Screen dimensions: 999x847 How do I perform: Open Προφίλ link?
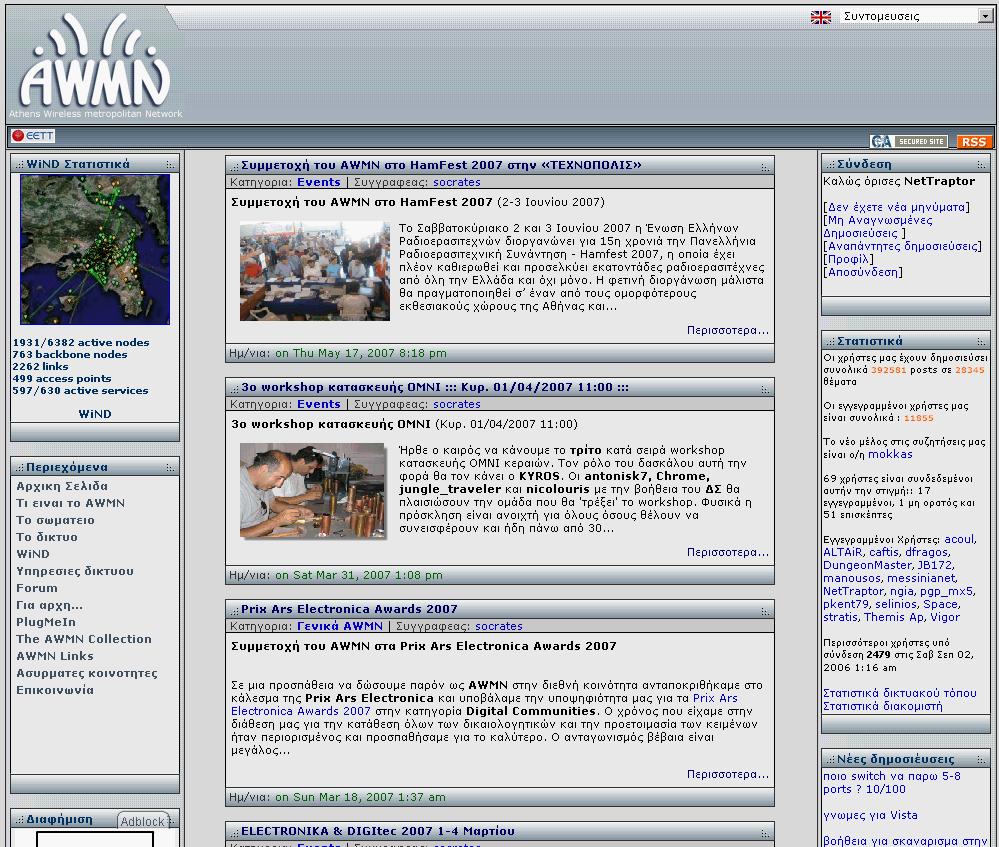point(849,259)
